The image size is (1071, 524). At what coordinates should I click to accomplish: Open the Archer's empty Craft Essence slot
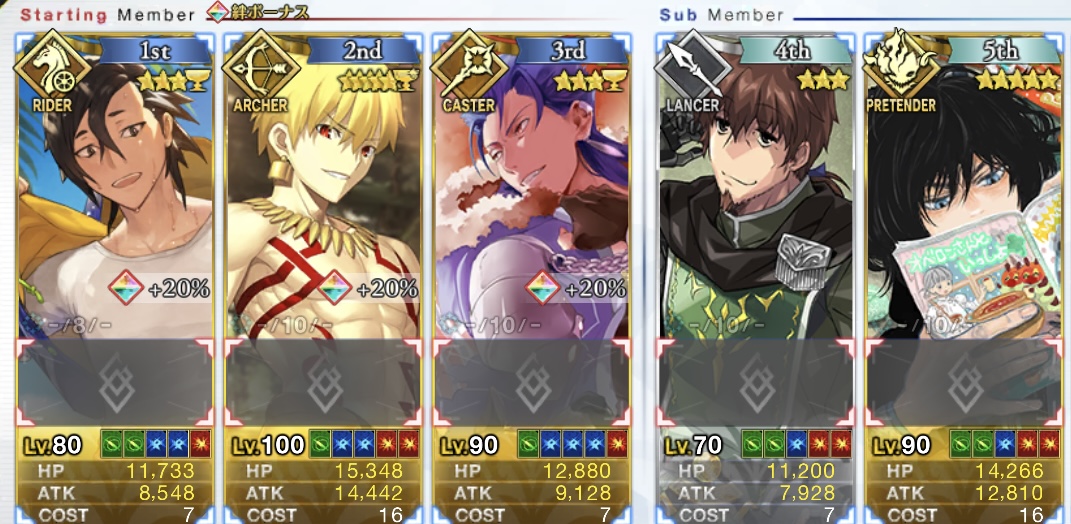[x=324, y=383]
